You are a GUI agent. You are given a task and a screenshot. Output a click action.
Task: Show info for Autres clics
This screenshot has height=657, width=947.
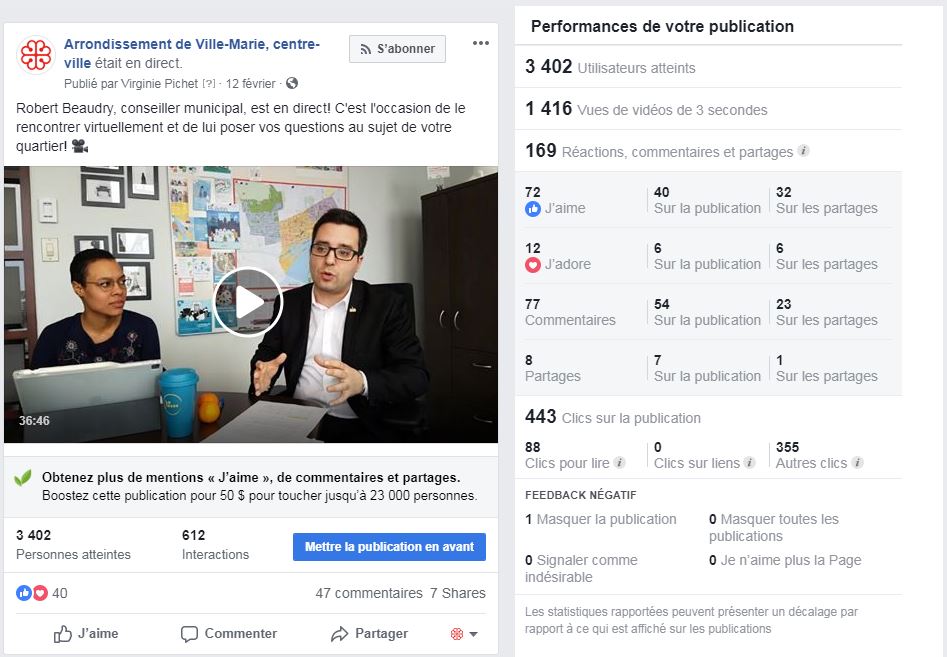(857, 463)
